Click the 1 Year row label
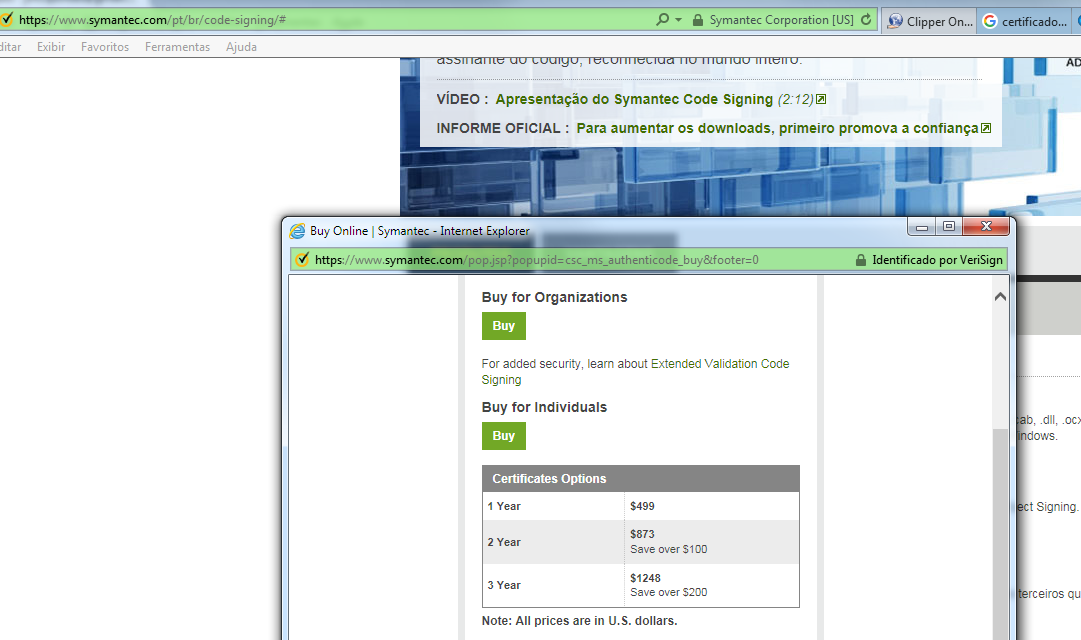 pos(504,506)
